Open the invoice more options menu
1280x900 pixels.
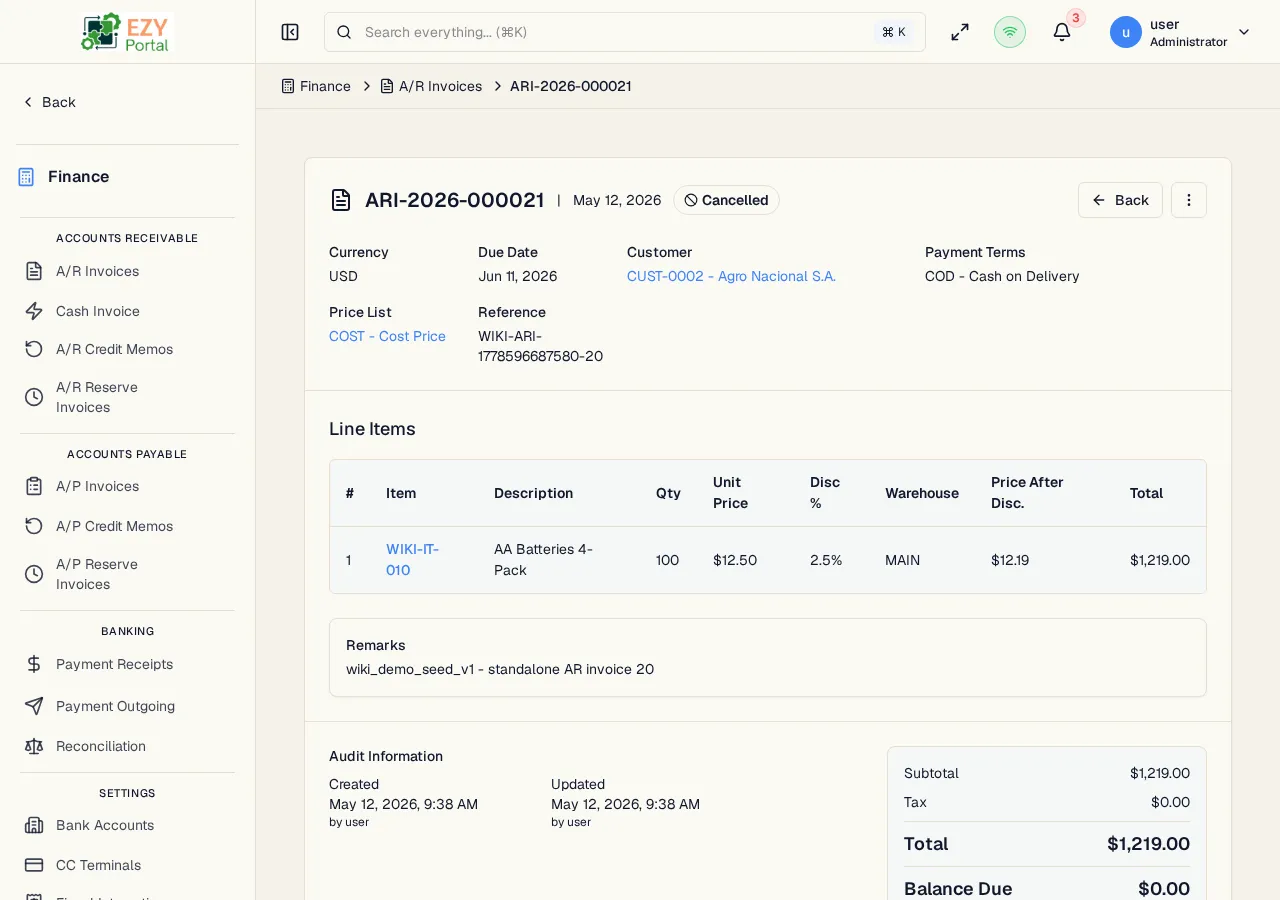pyautogui.click(x=1189, y=200)
